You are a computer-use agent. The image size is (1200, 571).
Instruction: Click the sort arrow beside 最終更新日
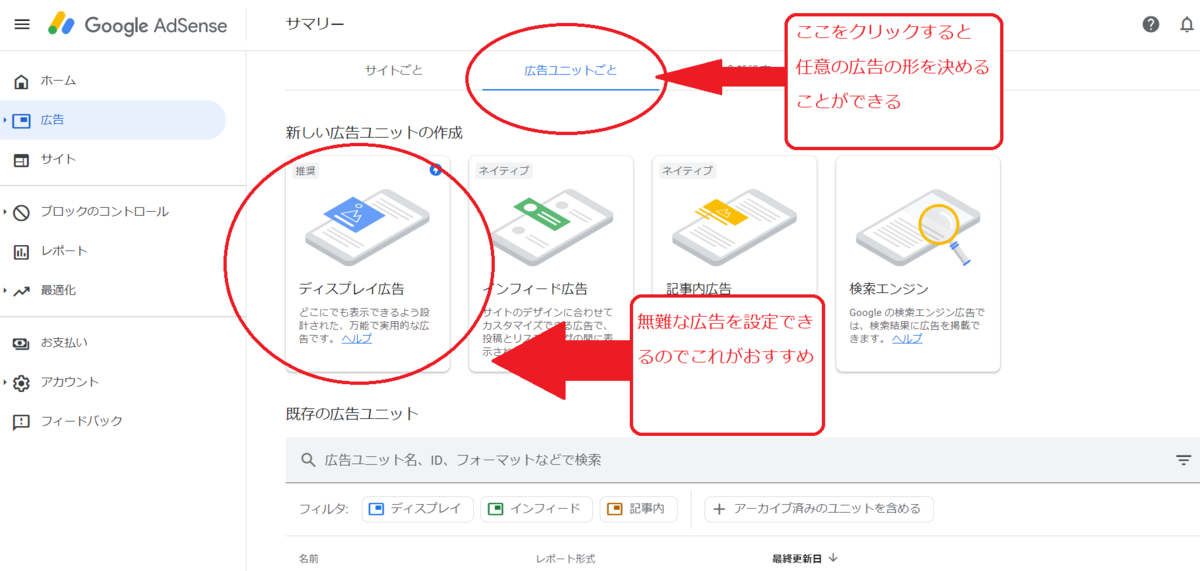tap(833, 558)
